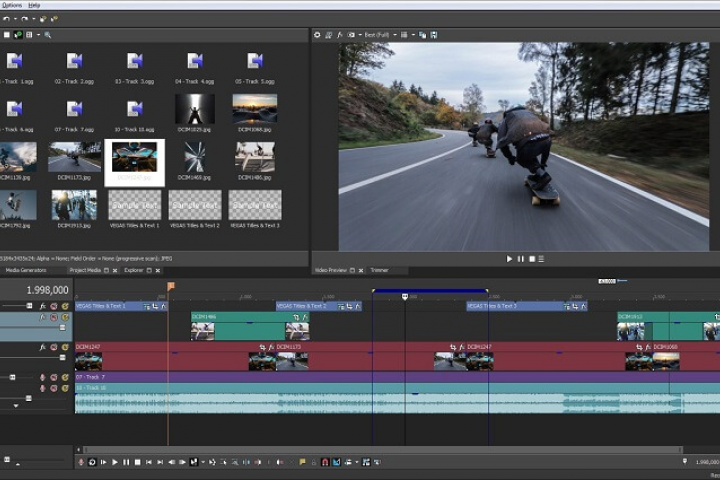Toggle solo on the top video track
The width and height of the screenshot is (720, 480).
65,305
